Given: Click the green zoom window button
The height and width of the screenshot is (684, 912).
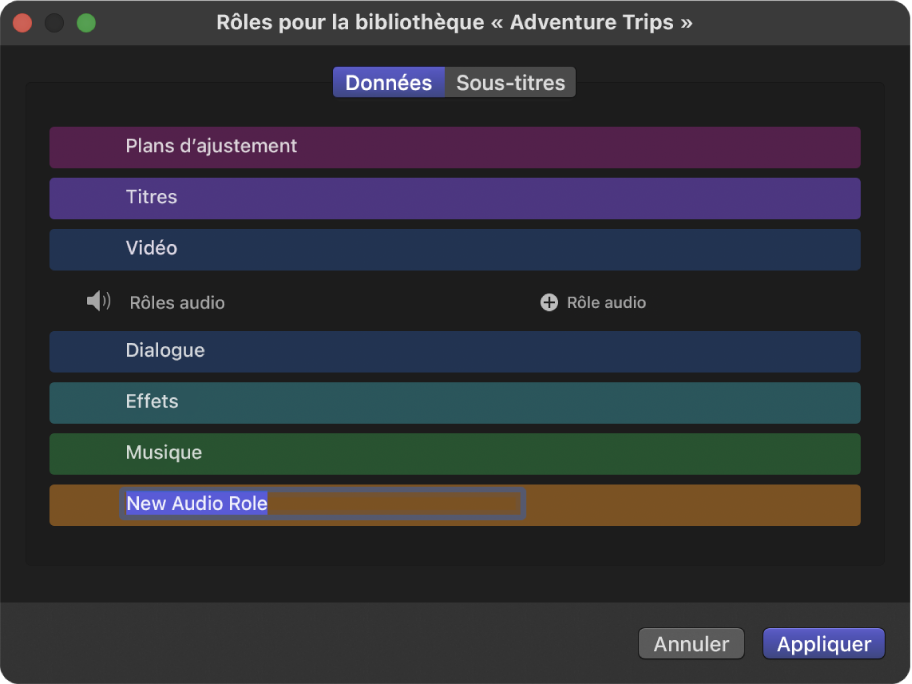Looking at the screenshot, I should (86, 23).
